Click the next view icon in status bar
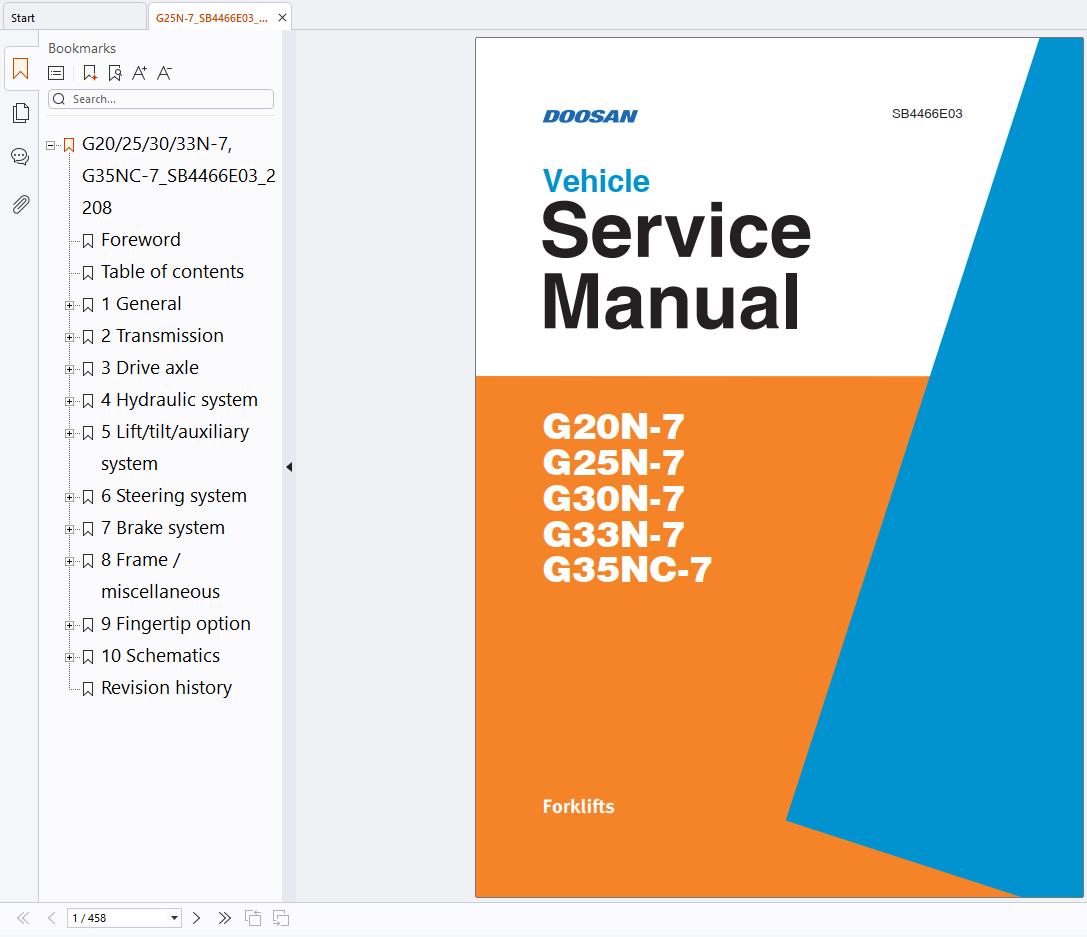Image resolution: width=1087 pixels, height=937 pixels. point(281,918)
